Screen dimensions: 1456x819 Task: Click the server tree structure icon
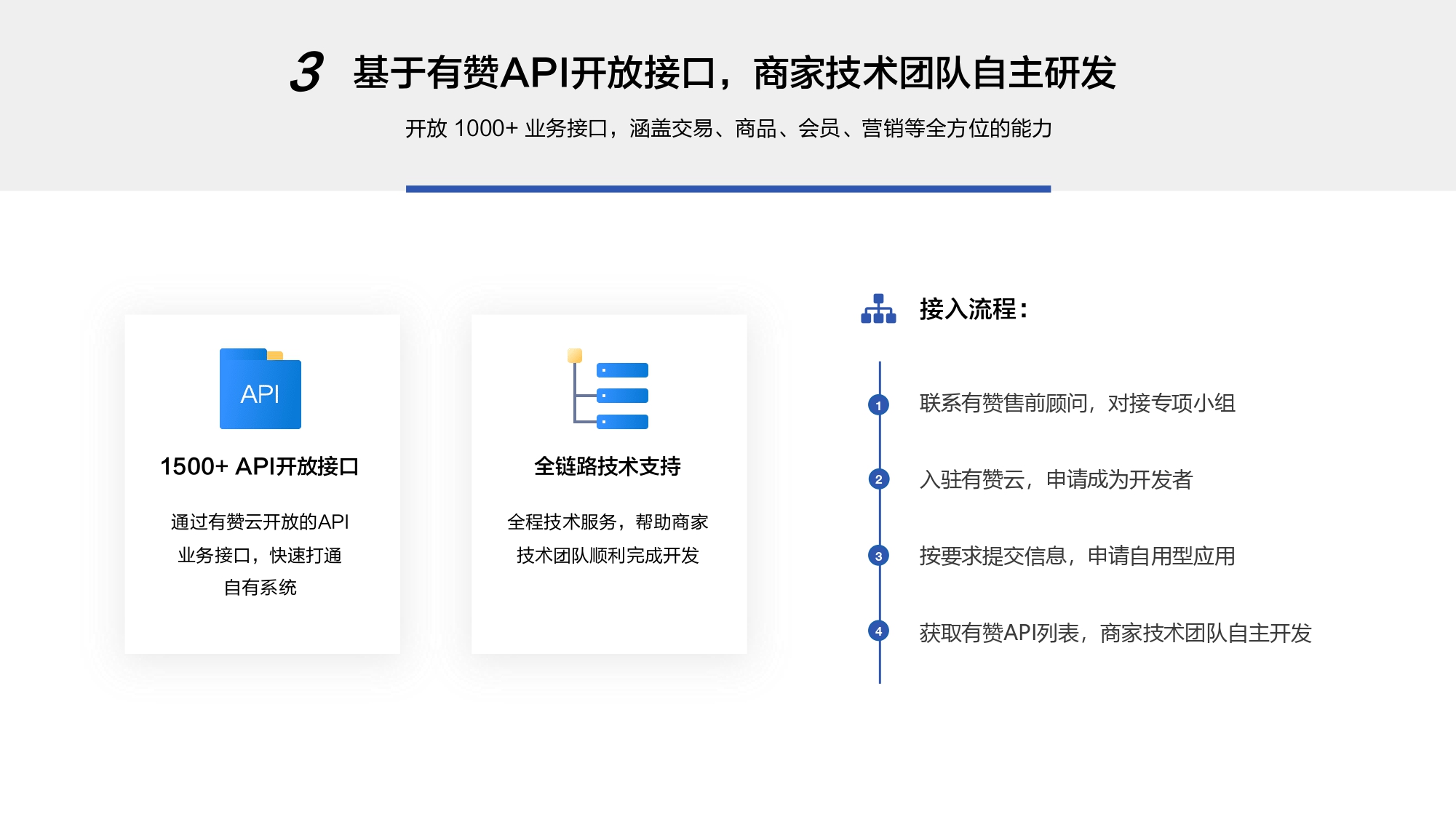[x=608, y=388]
